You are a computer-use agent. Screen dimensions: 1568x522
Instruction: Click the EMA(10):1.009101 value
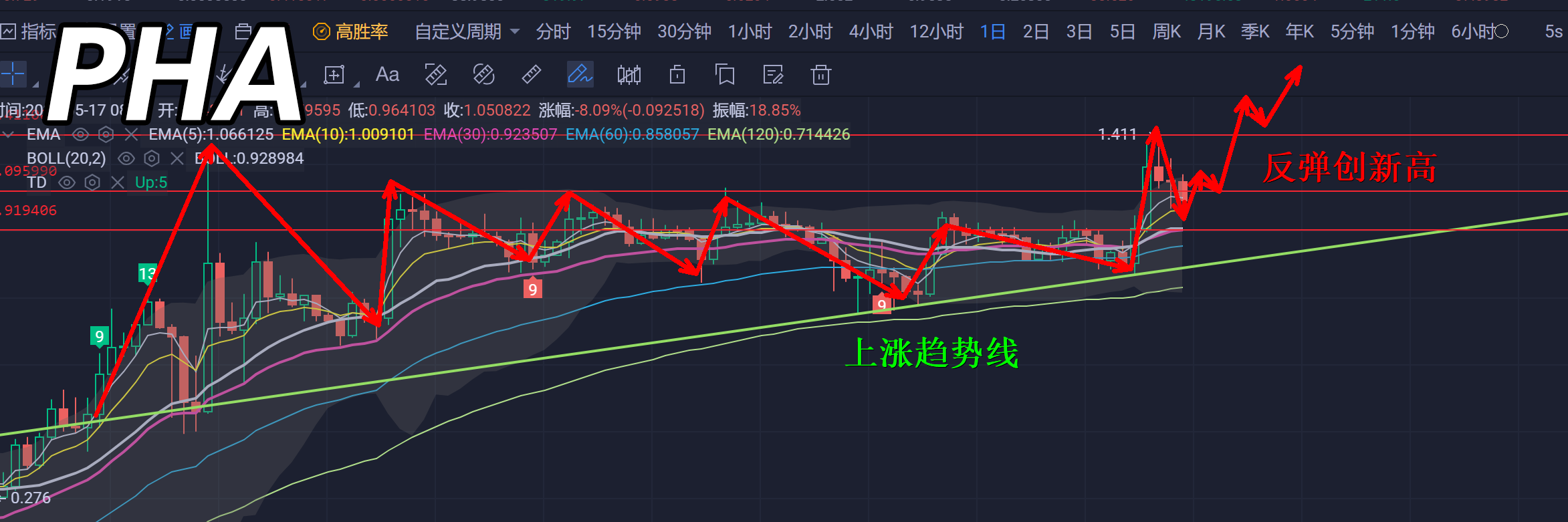(x=348, y=134)
